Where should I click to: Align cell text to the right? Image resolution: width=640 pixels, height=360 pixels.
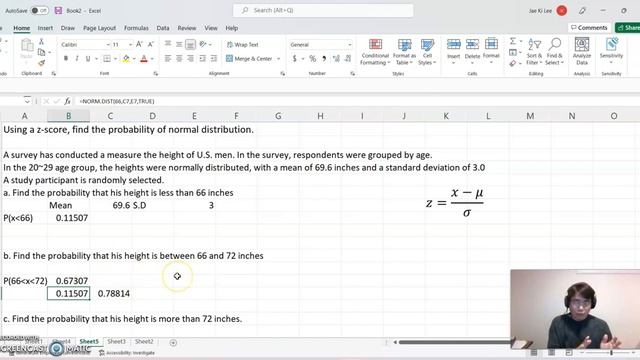191,59
